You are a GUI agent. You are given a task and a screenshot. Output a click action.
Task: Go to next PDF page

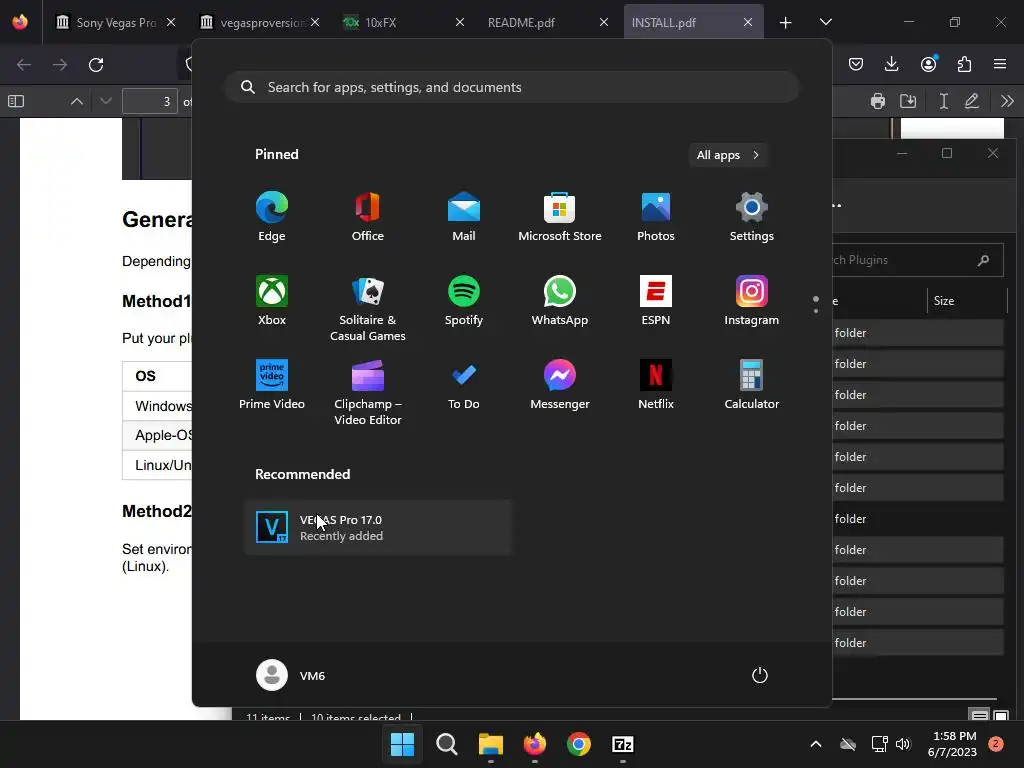(x=106, y=101)
